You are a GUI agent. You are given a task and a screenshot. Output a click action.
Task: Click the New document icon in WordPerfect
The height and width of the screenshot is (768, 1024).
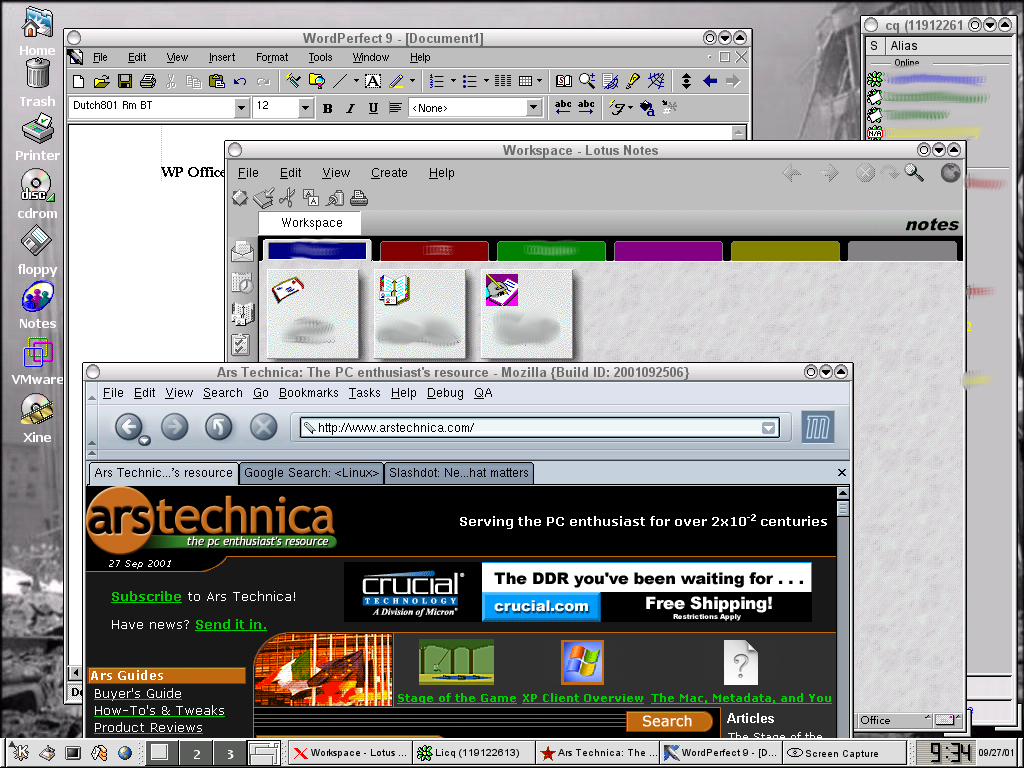[x=78, y=81]
